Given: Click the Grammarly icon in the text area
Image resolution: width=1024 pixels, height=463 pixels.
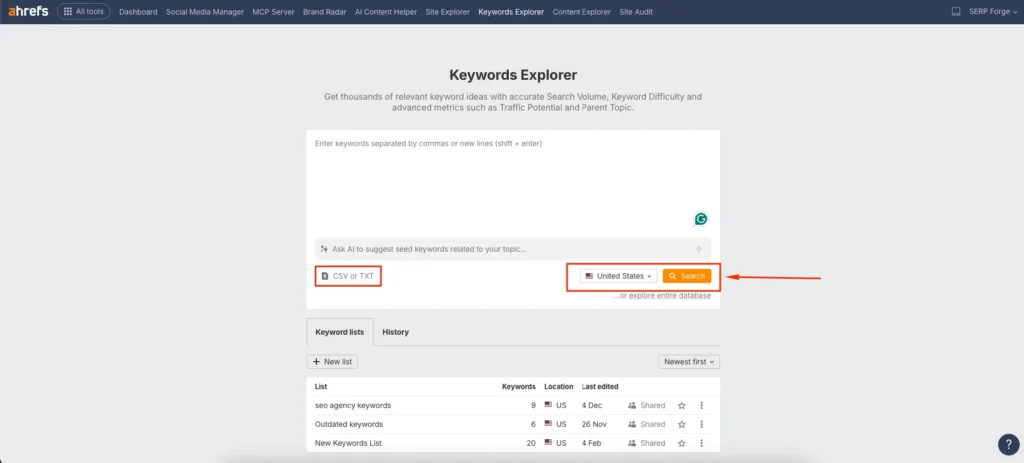Looking at the screenshot, I should [701, 219].
